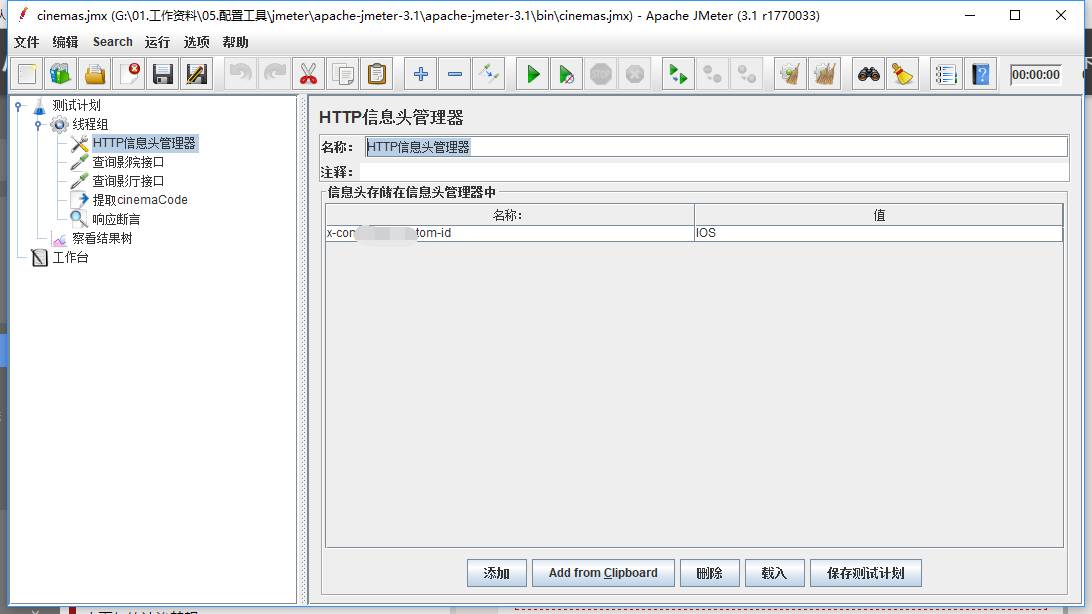Click the IOS value cell
The height and width of the screenshot is (614, 1092).
878,233
